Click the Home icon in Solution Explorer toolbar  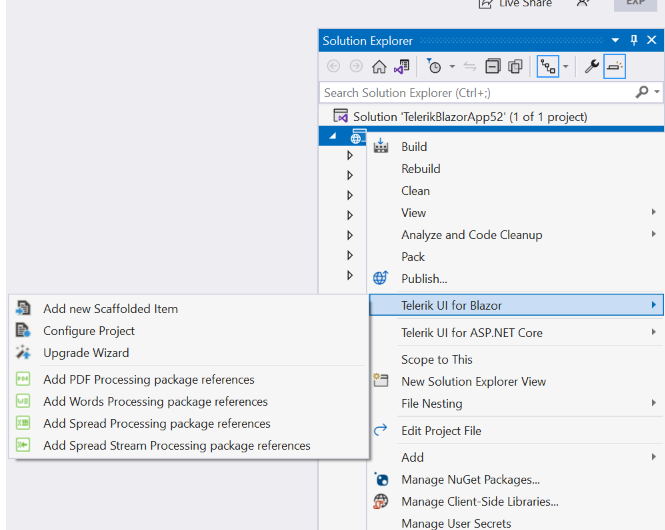[x=379, y=67]
